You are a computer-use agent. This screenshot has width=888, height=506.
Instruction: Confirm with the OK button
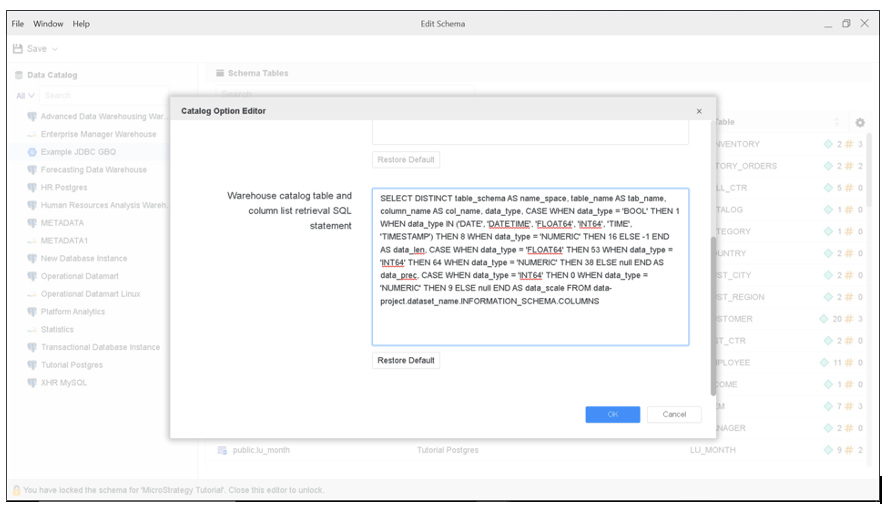(613, 414)
